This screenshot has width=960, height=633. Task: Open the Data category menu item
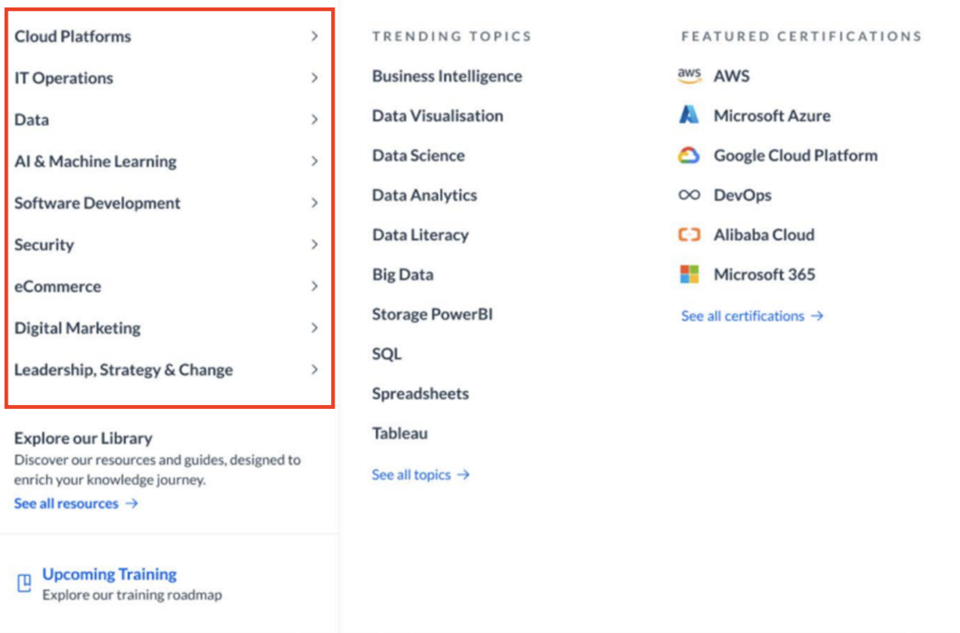(x=167, y=119)
